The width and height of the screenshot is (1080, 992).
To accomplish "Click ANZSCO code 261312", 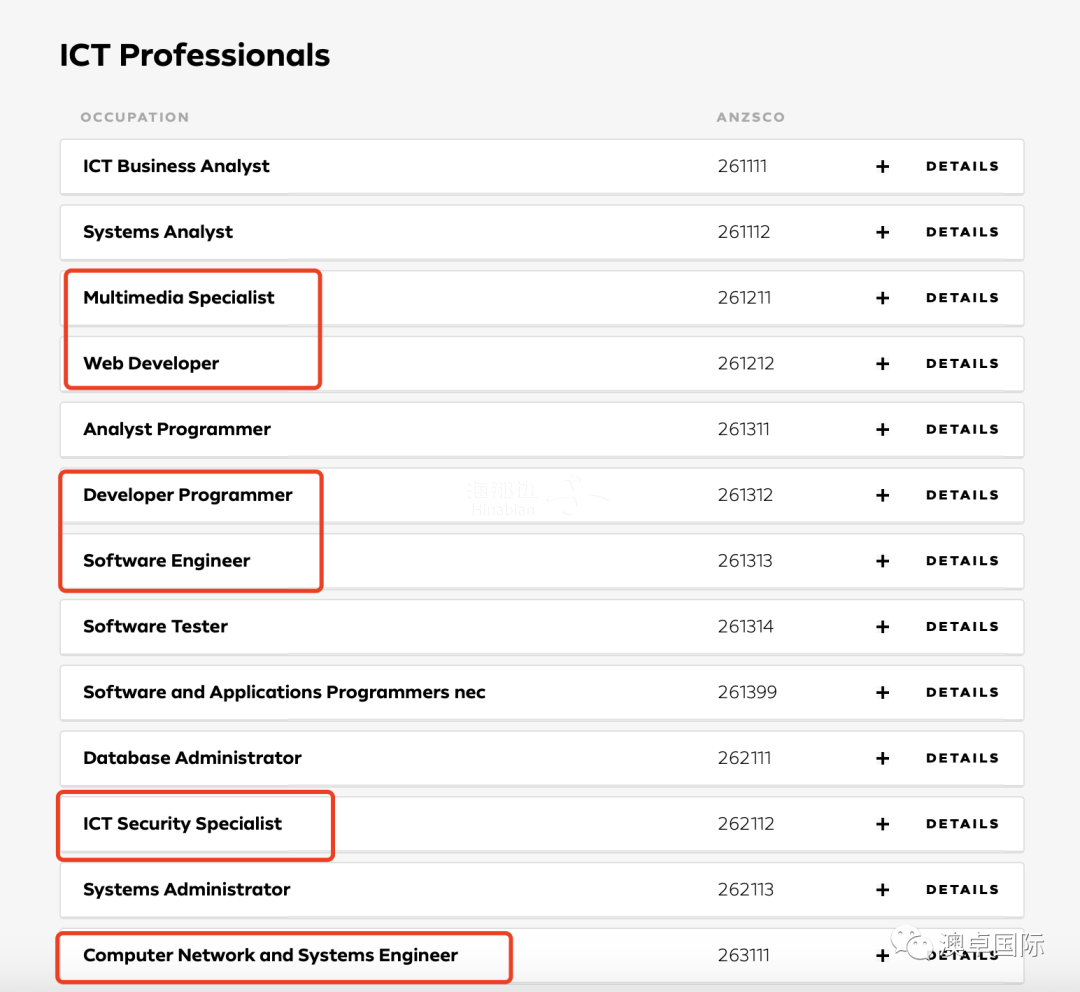I will coord(745,495).
